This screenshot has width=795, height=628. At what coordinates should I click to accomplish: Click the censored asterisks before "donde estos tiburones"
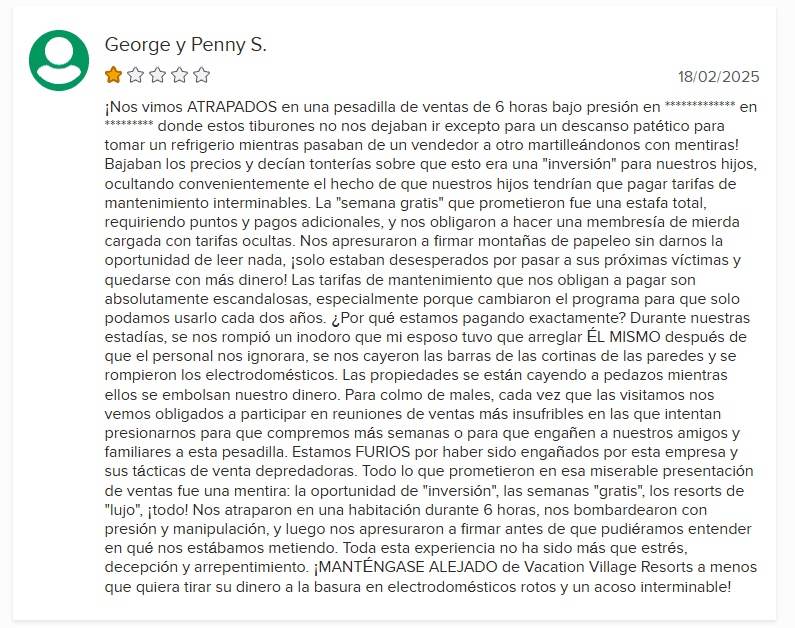coord(129,125)
